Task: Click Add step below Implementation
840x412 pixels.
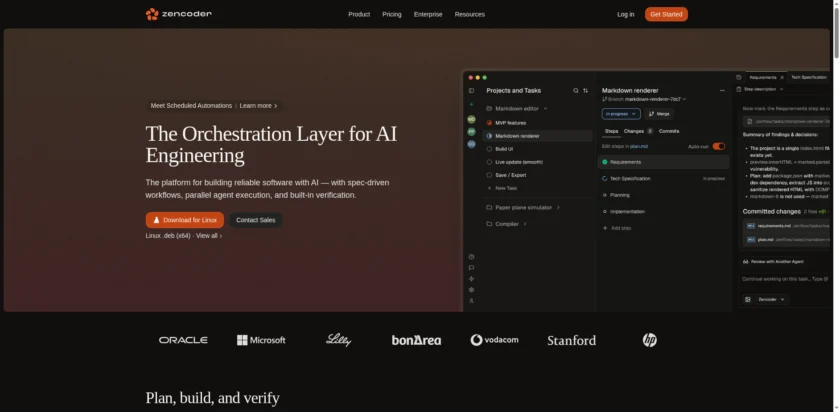Action: [x=617, y=228]
